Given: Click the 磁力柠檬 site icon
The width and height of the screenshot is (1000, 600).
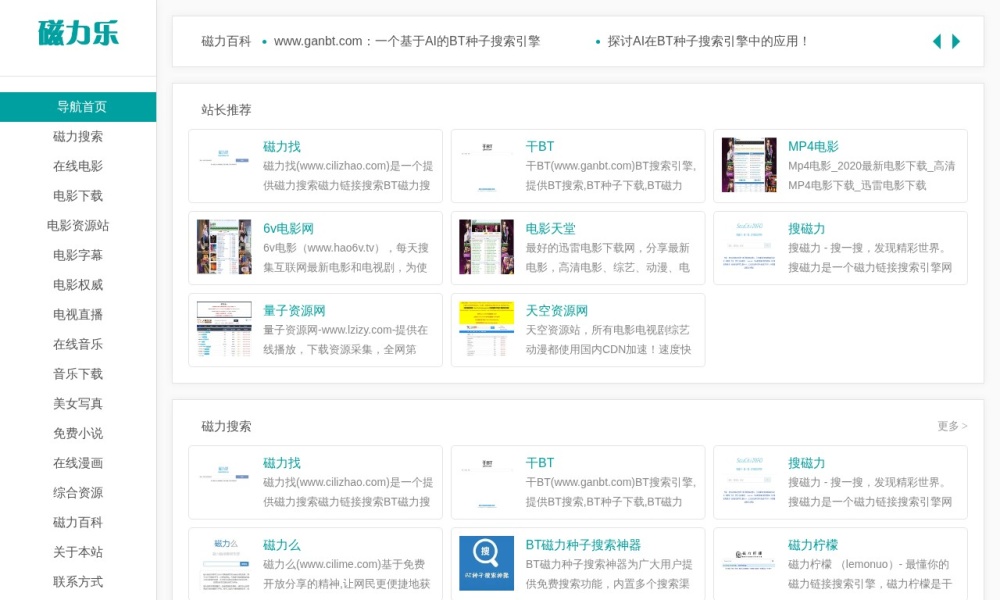Looking at the screenshot, I should pyautogui.click(x=748, y=561).
